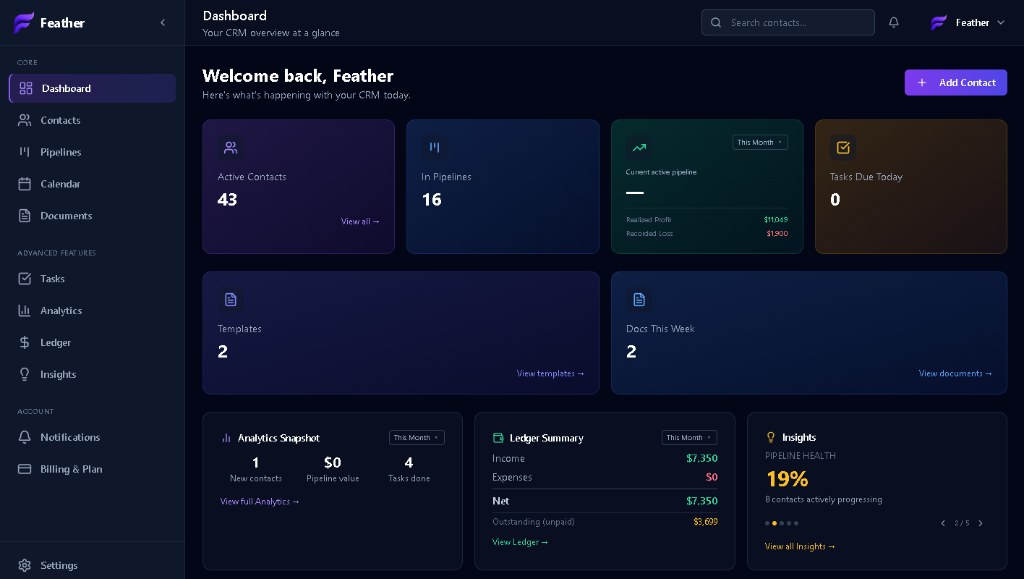Click the Insights lightbulb icon in sidebar
The image size is (1024, 579).
tap(24, 374)
